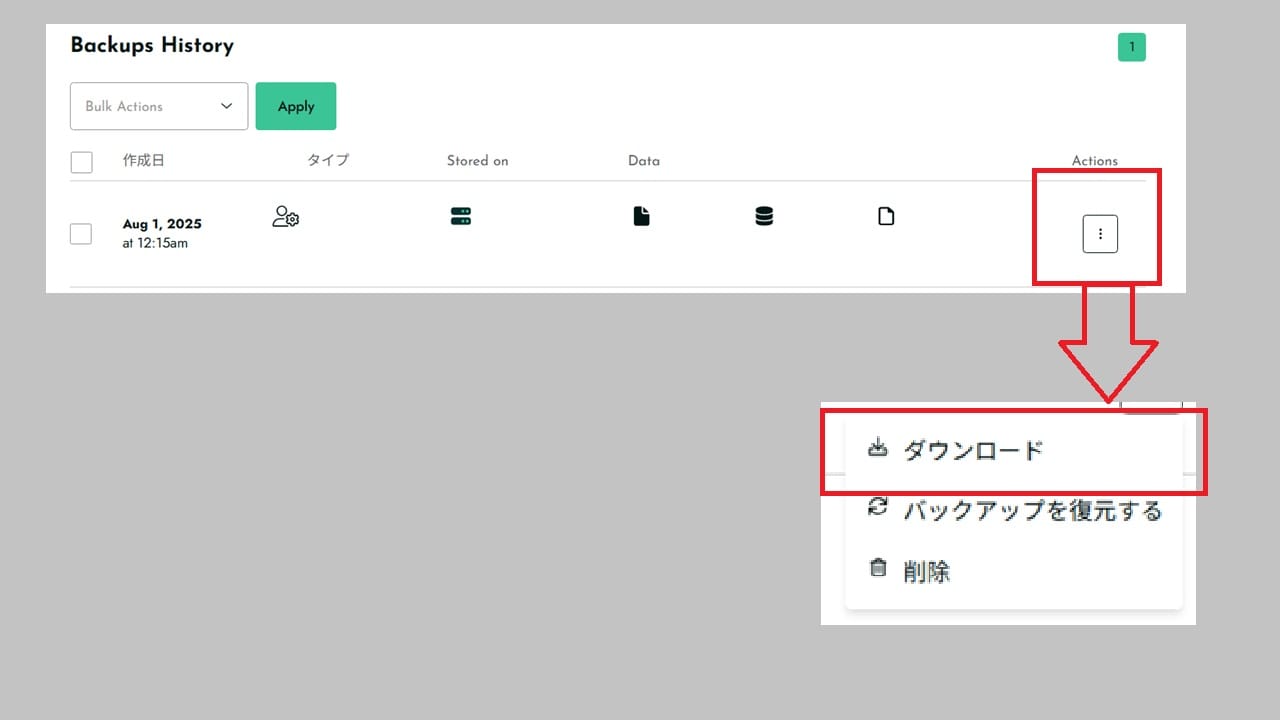The height and width of the screenshot is (720, 1280).
Task: Click the outlined document icon in the row
Action: (886, 216)
